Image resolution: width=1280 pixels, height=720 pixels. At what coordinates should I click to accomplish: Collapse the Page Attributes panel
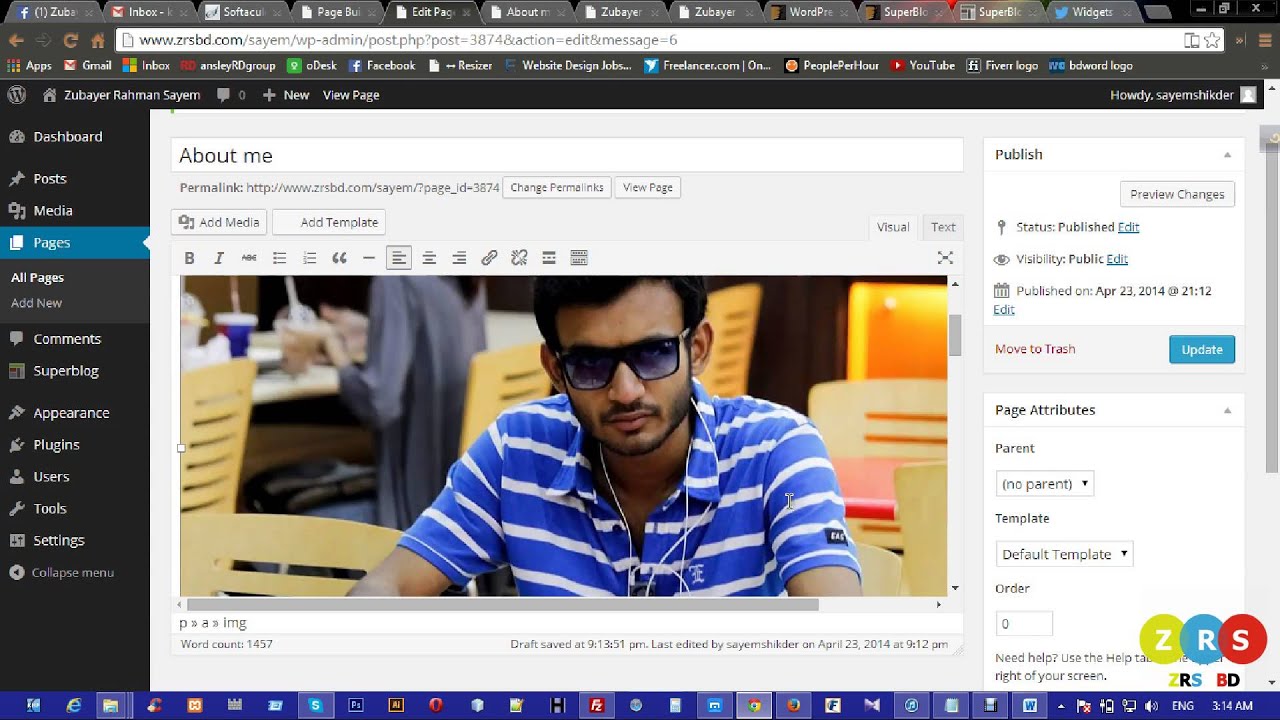[1227, 410]
